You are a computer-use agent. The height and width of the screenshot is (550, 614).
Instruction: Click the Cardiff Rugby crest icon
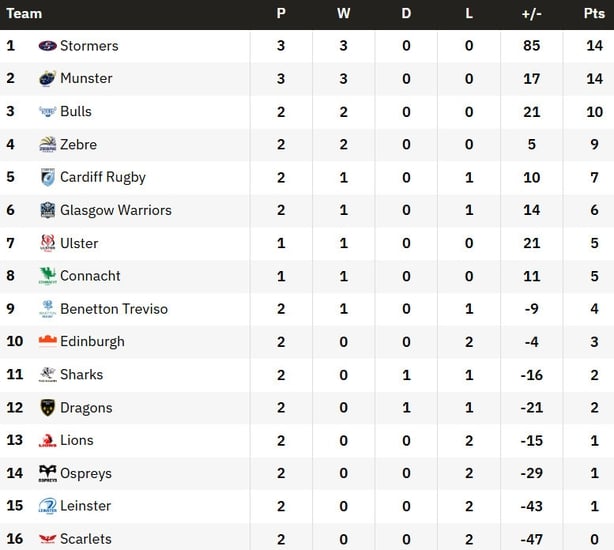pos(47,177)
